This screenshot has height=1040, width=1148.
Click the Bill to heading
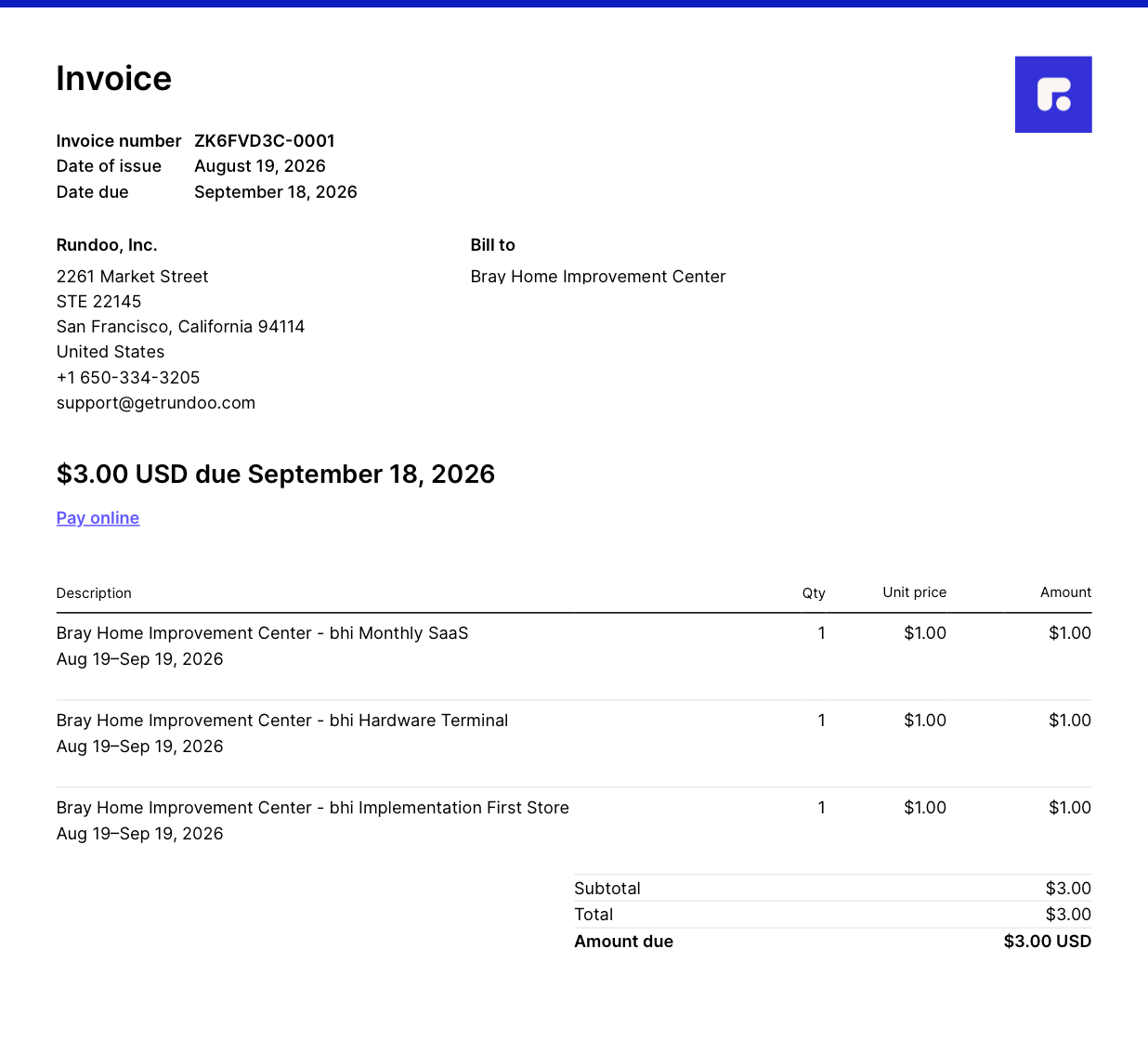[x=493, y=245]
